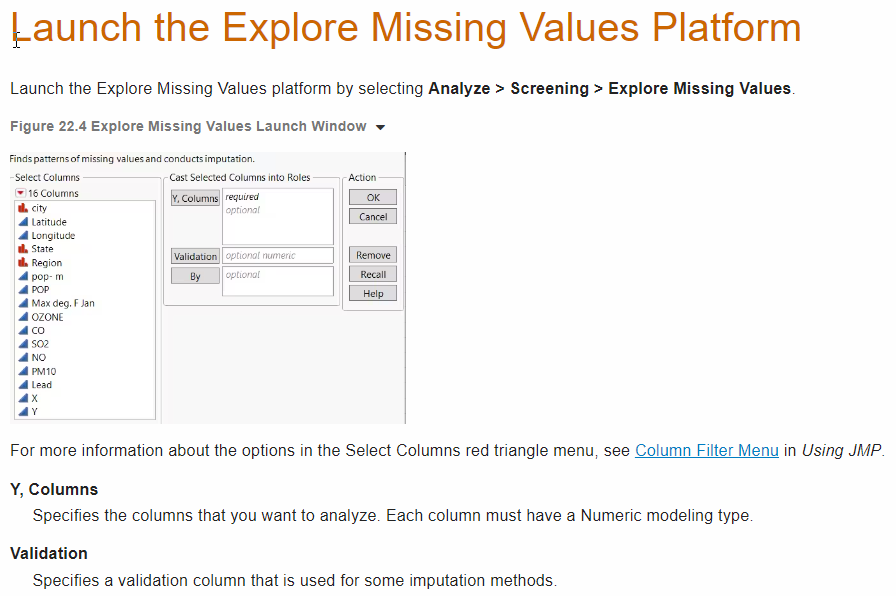The height and width of the screenshot is (596, 896).
Task: Click the nominal icon next to Region
Action: (23, 262)
